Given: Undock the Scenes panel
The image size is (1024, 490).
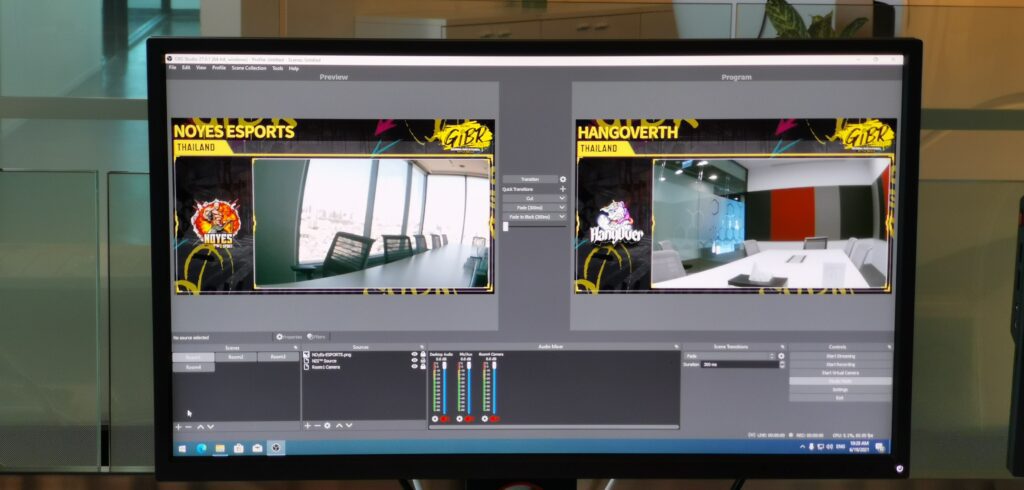Looking at the screenshot, I should (x=295, y=348).
